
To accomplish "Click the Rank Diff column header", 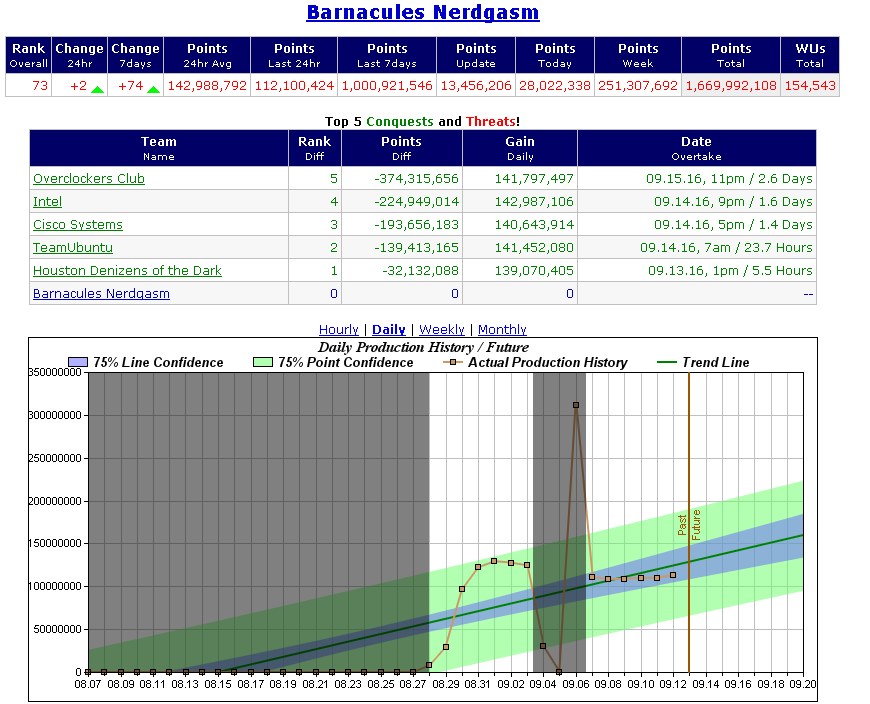I will [315, 148].
